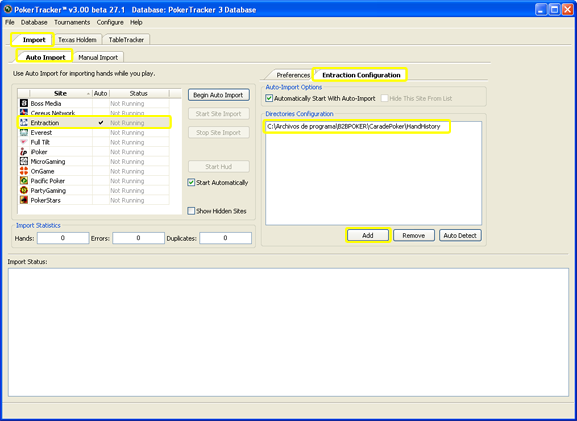
Task: Open the Tournaments menu
Action: [x=72, y=22]
